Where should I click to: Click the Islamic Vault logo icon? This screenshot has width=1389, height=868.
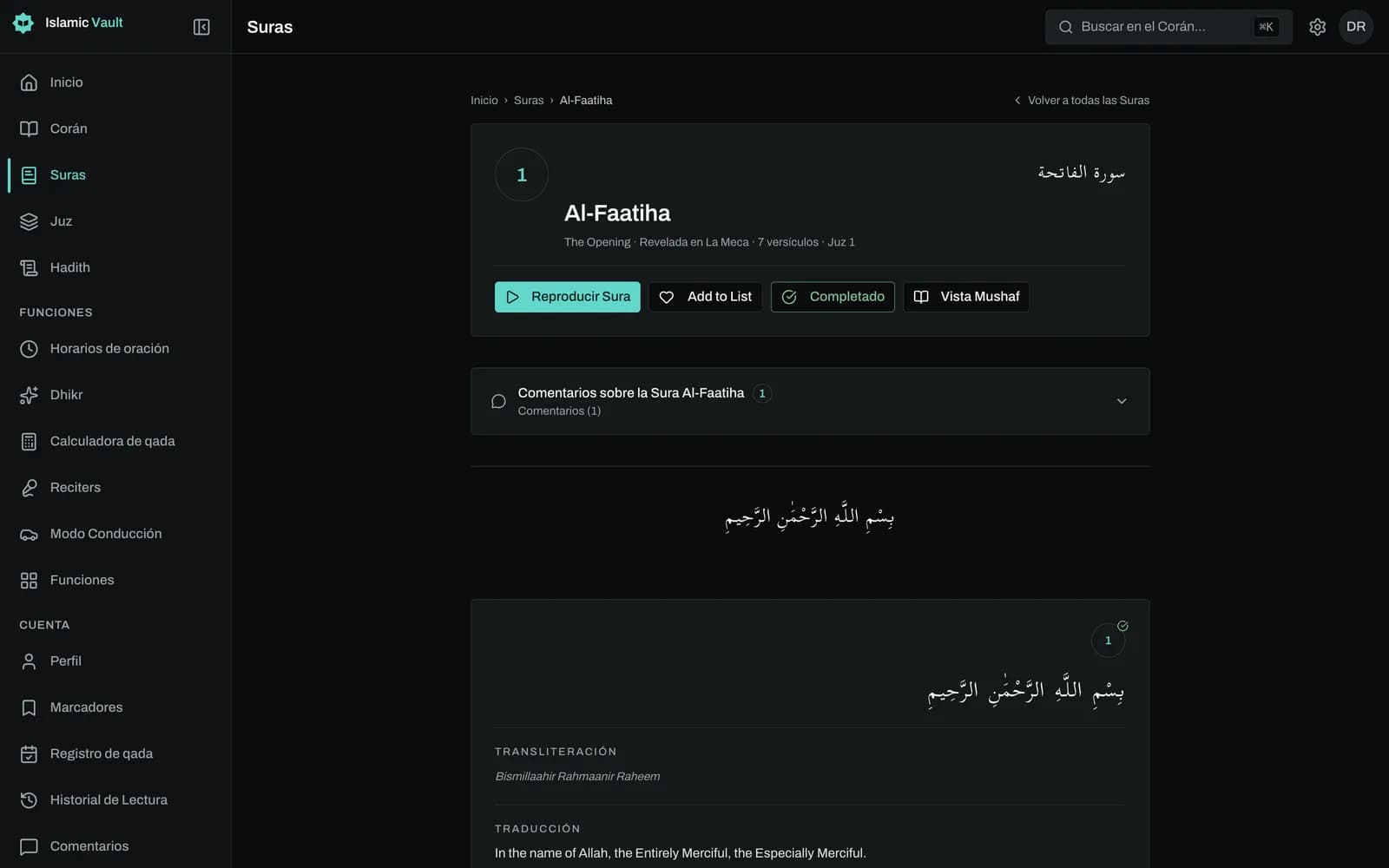(23, 23)
